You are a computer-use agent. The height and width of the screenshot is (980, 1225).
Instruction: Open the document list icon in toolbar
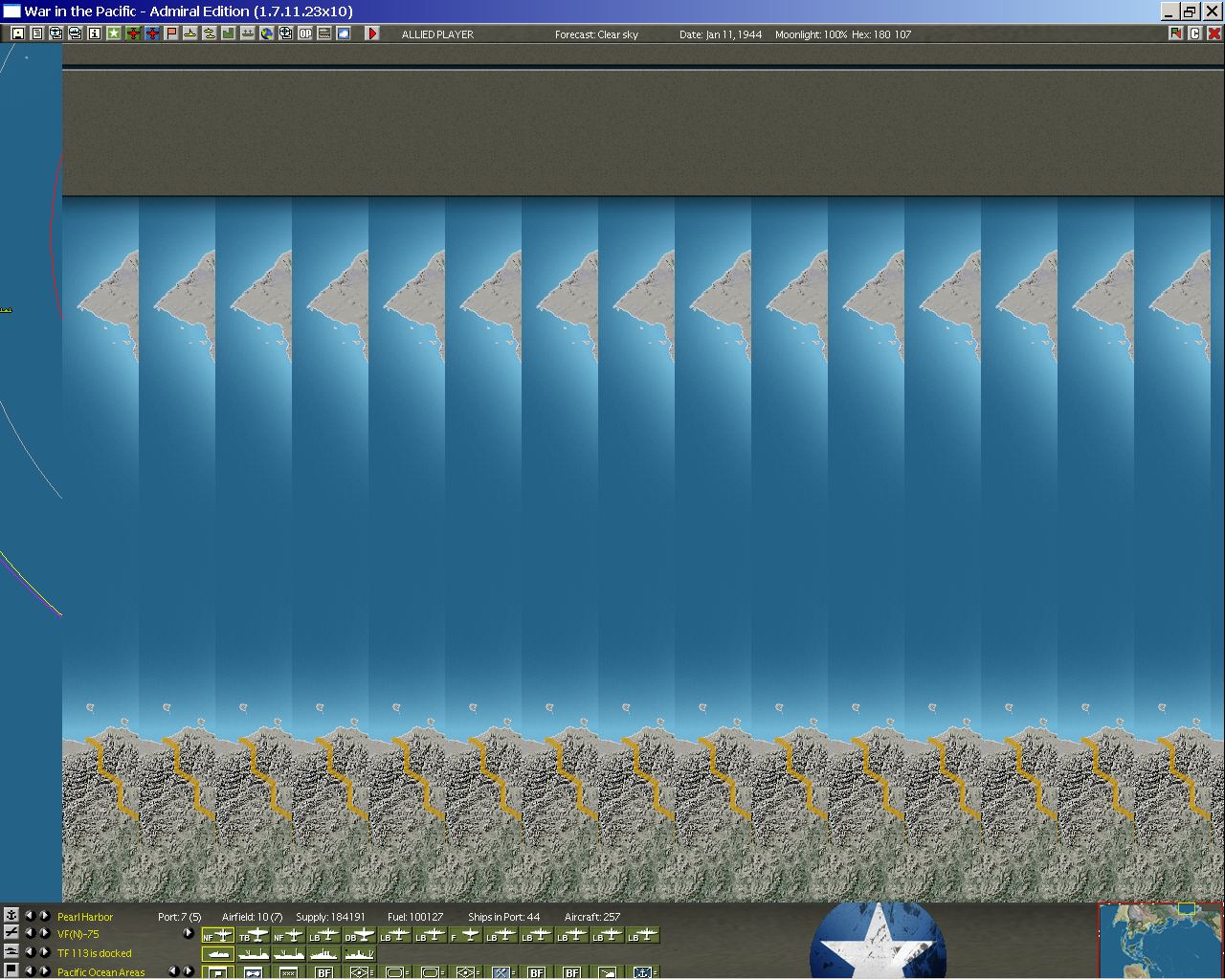(x=37, y=33)
